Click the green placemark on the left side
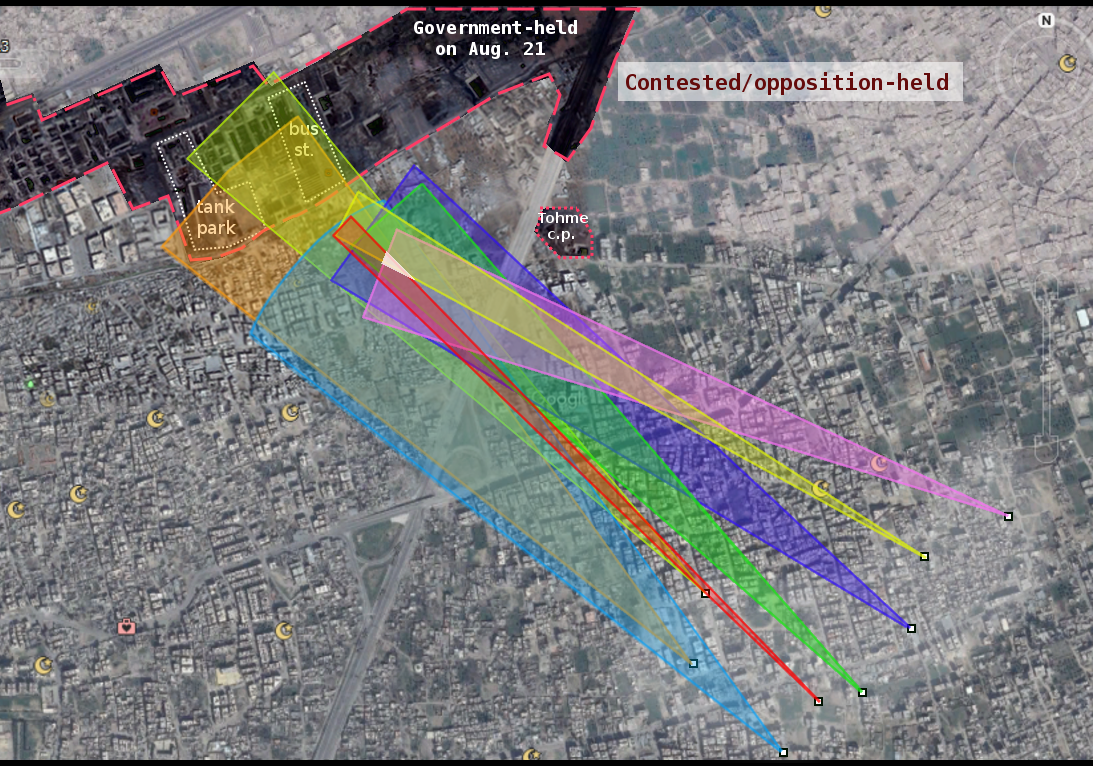Image resolution: width=1093 pixels, height=766 pixels. pos(29,384)
